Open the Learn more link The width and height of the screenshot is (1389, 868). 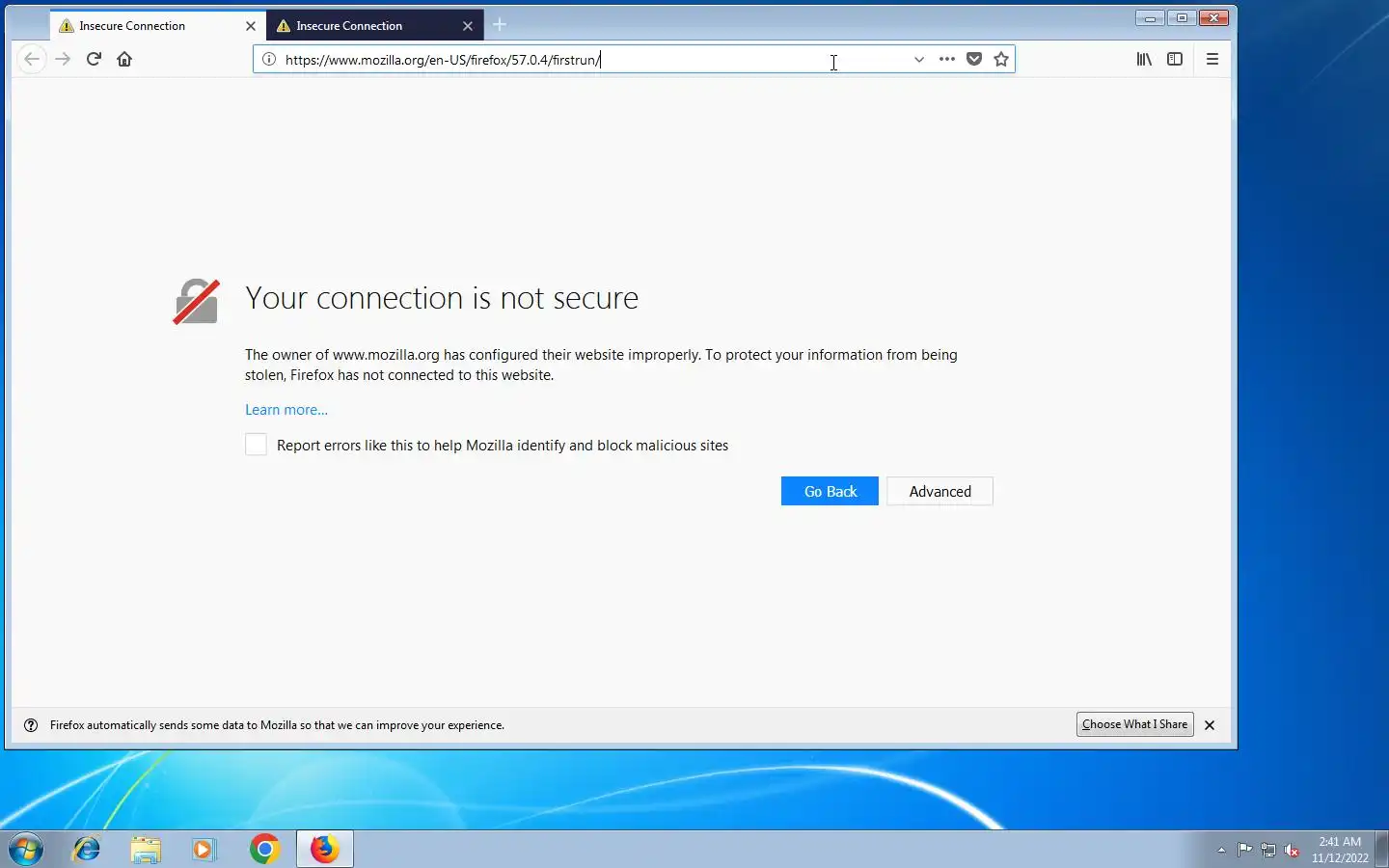[x=286, y=410]
